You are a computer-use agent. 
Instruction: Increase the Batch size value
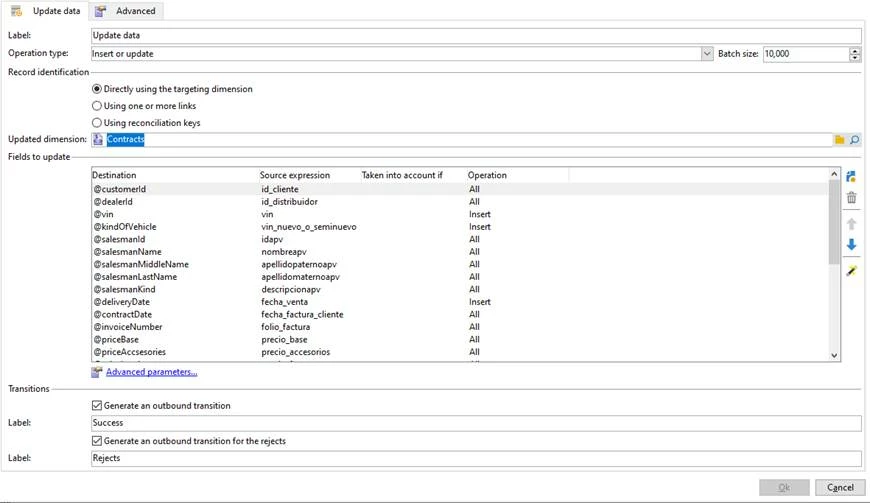tap(854, 50)
